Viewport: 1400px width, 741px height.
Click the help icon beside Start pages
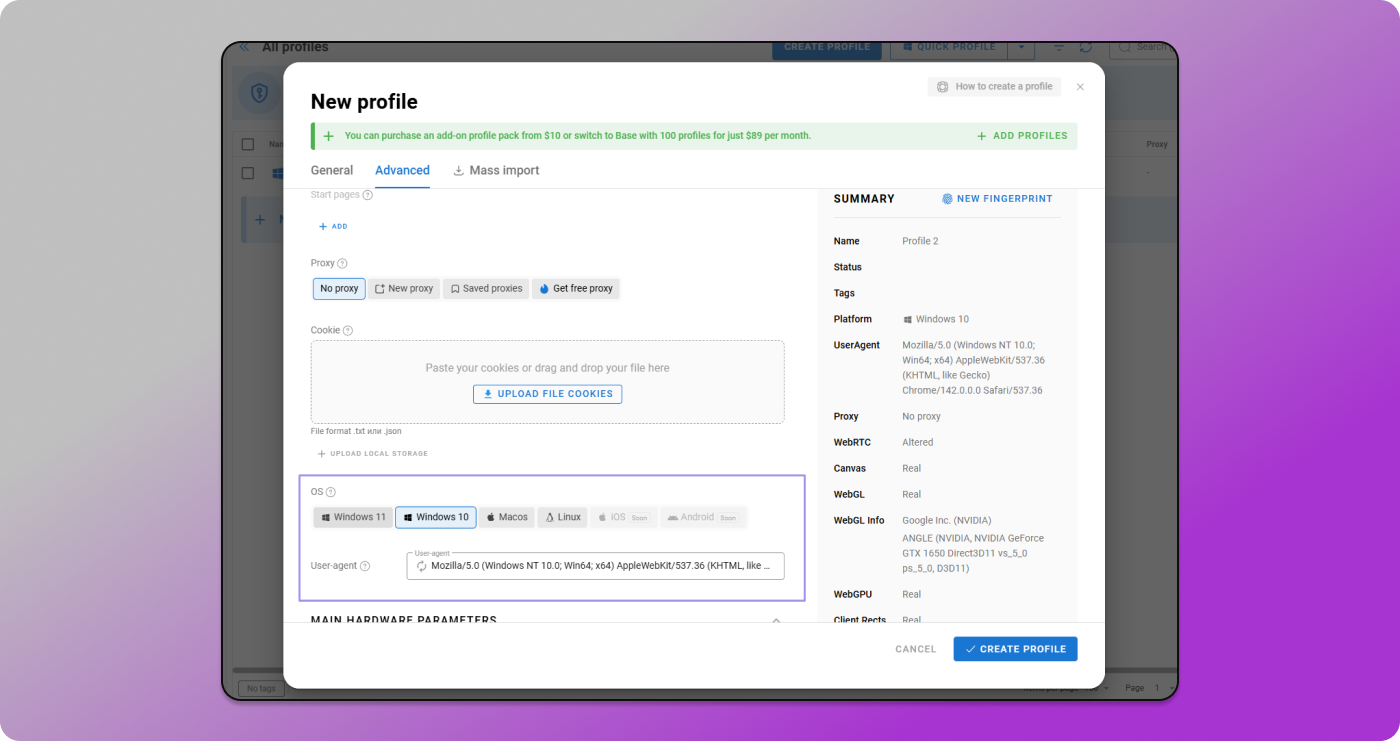[x=367, y=195]
